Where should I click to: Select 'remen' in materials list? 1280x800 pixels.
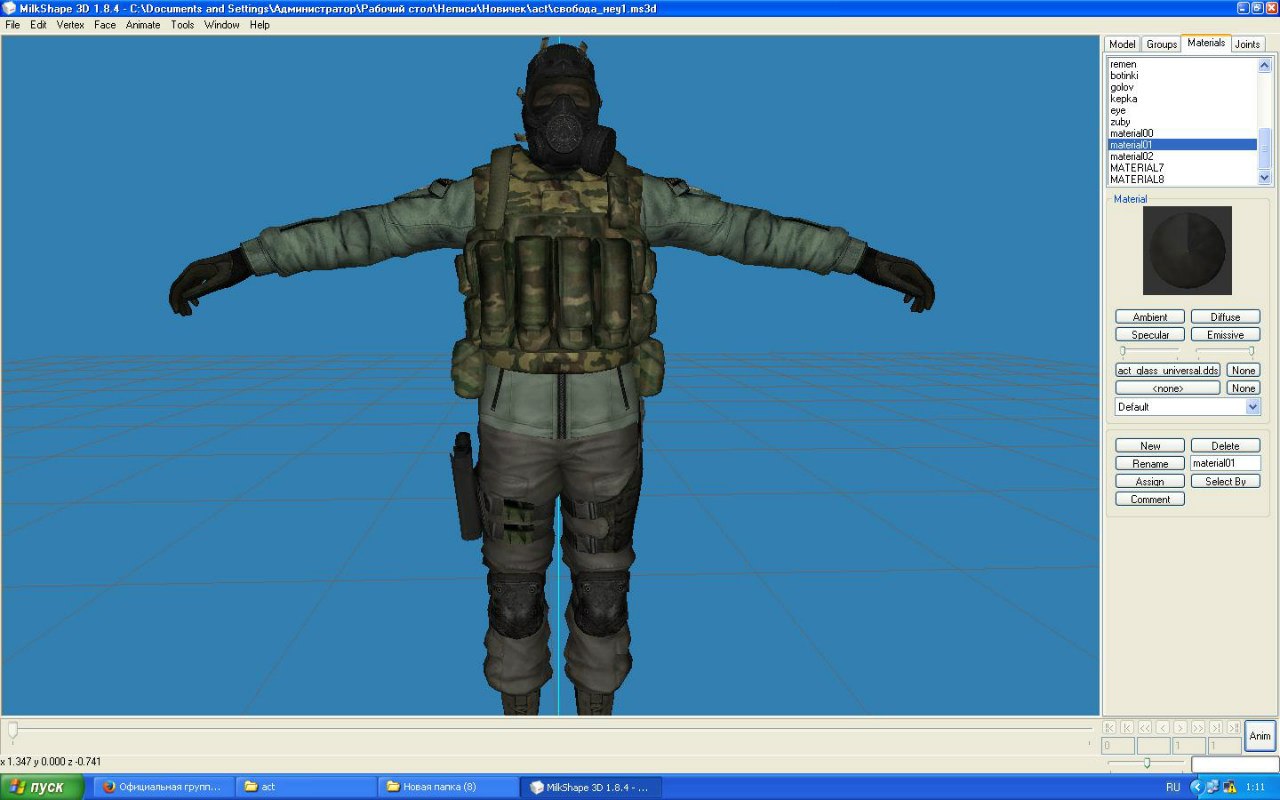[x=1182, y=64]
